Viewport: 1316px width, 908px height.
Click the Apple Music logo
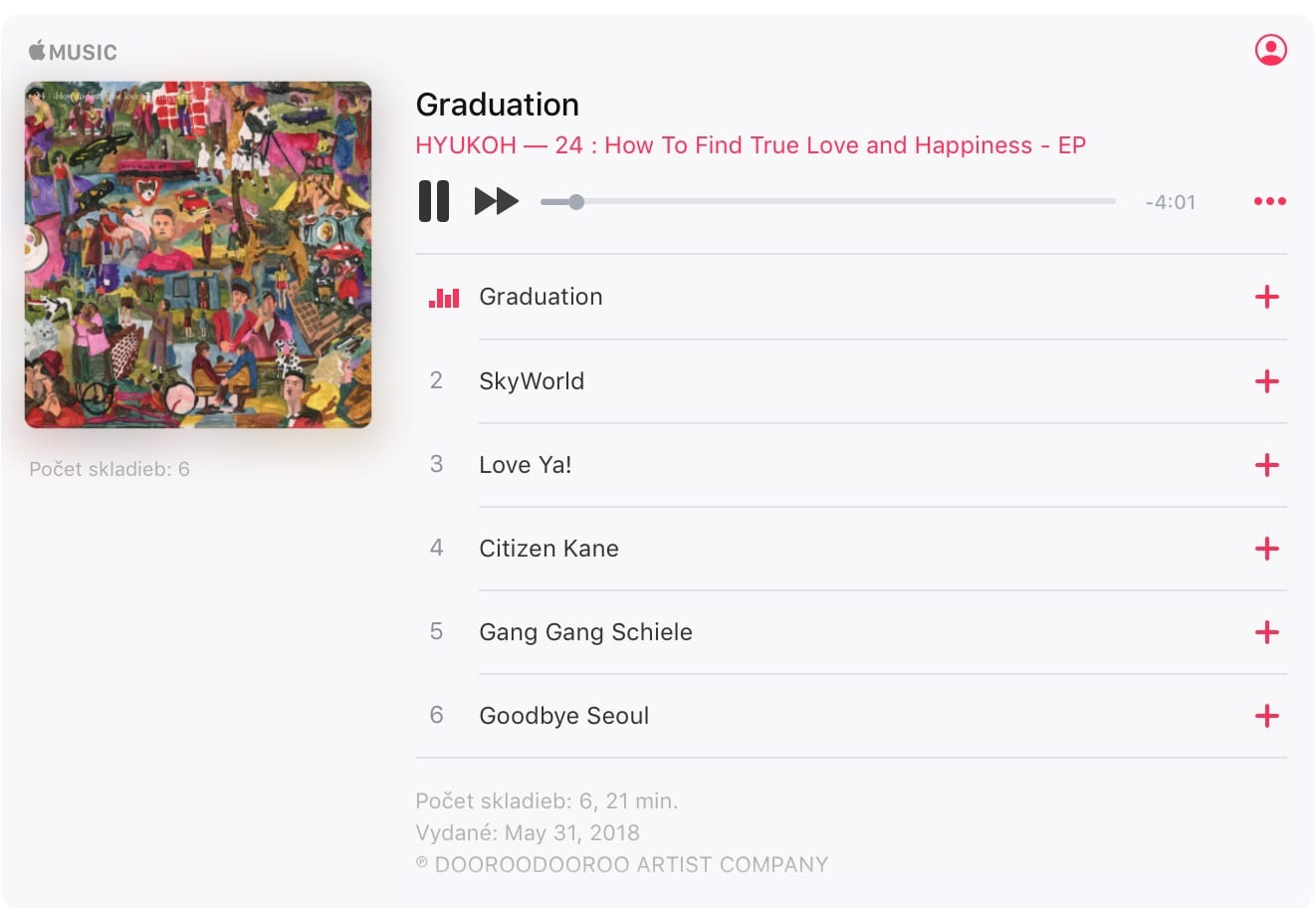[73, 51]
